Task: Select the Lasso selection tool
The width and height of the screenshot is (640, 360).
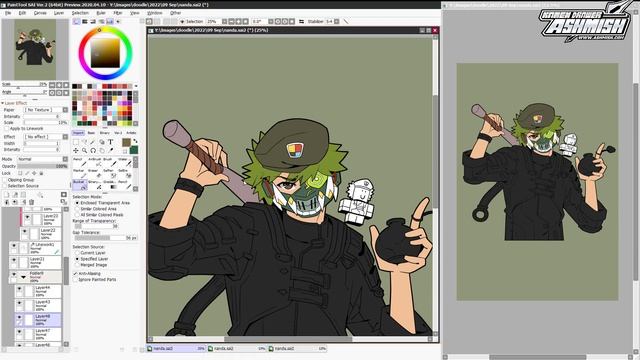Action: (x=84, y=142)
